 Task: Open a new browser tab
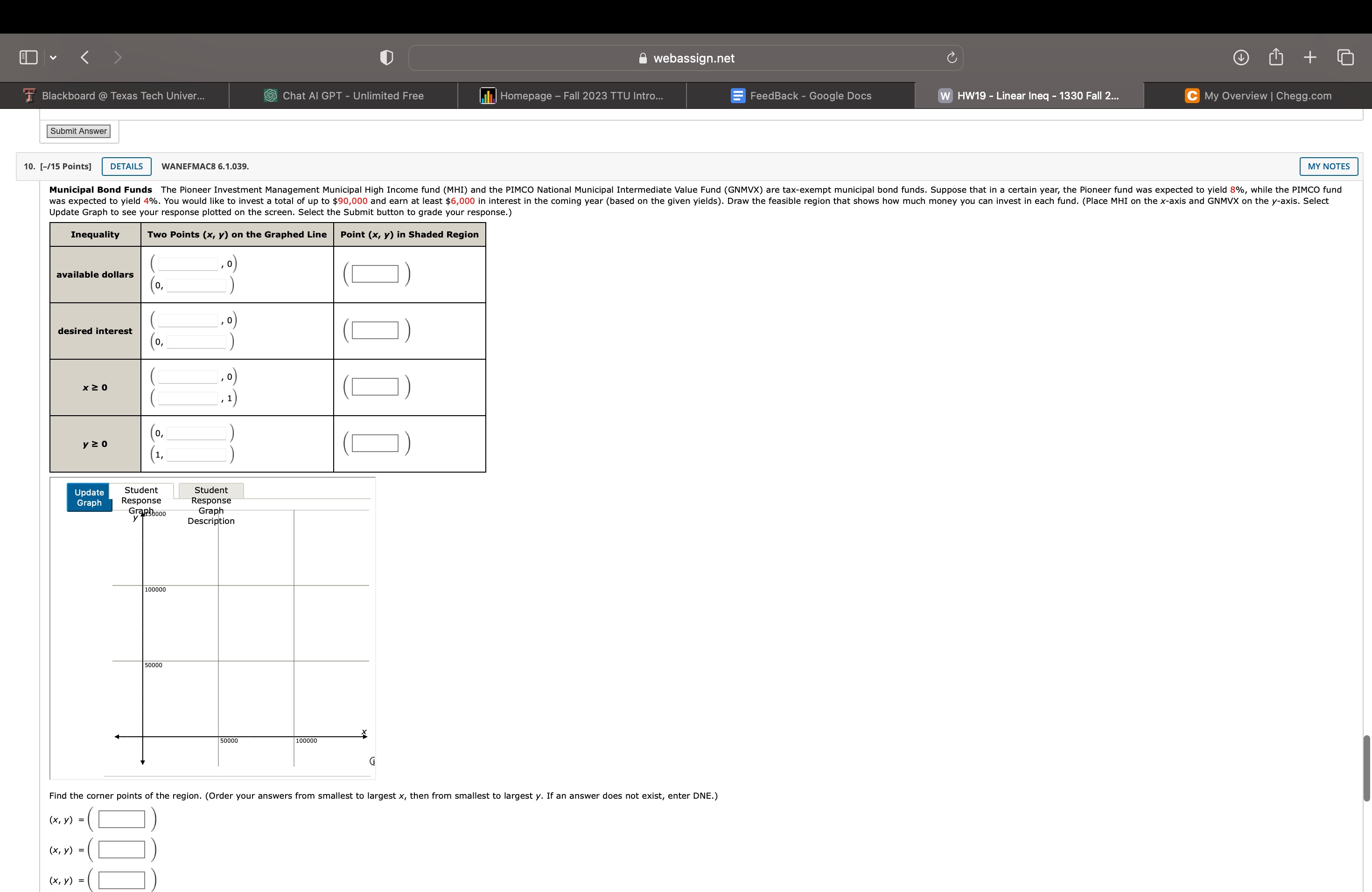pos(1310,57)
